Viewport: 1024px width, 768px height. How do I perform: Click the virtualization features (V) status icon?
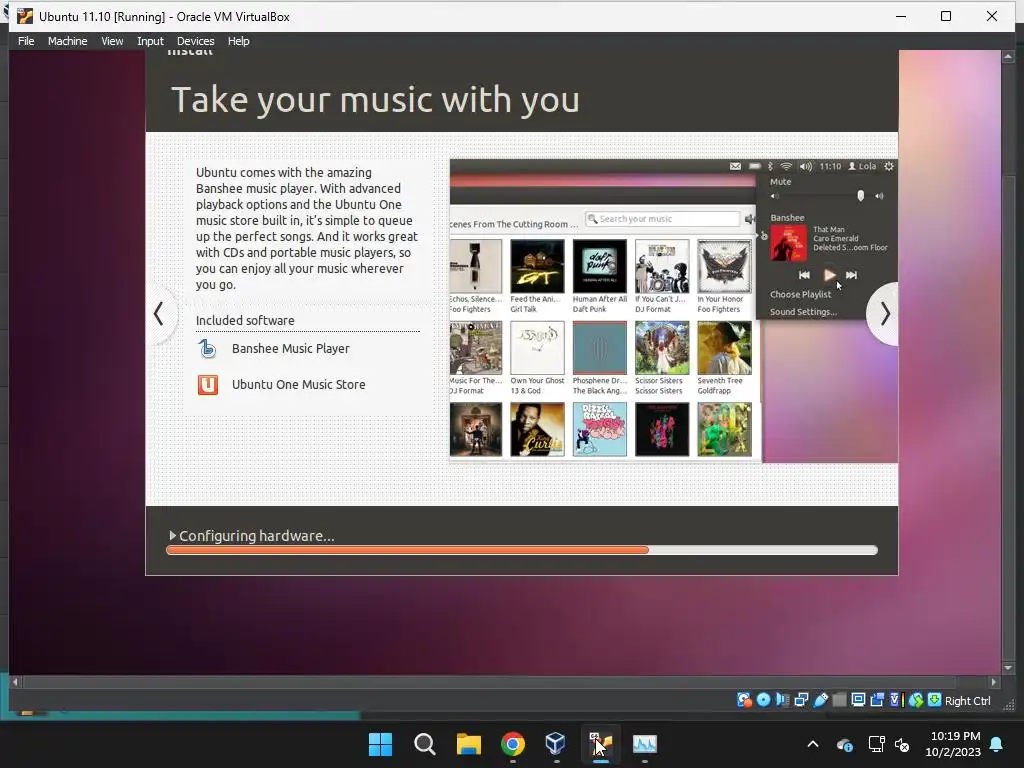coord(895,700)
